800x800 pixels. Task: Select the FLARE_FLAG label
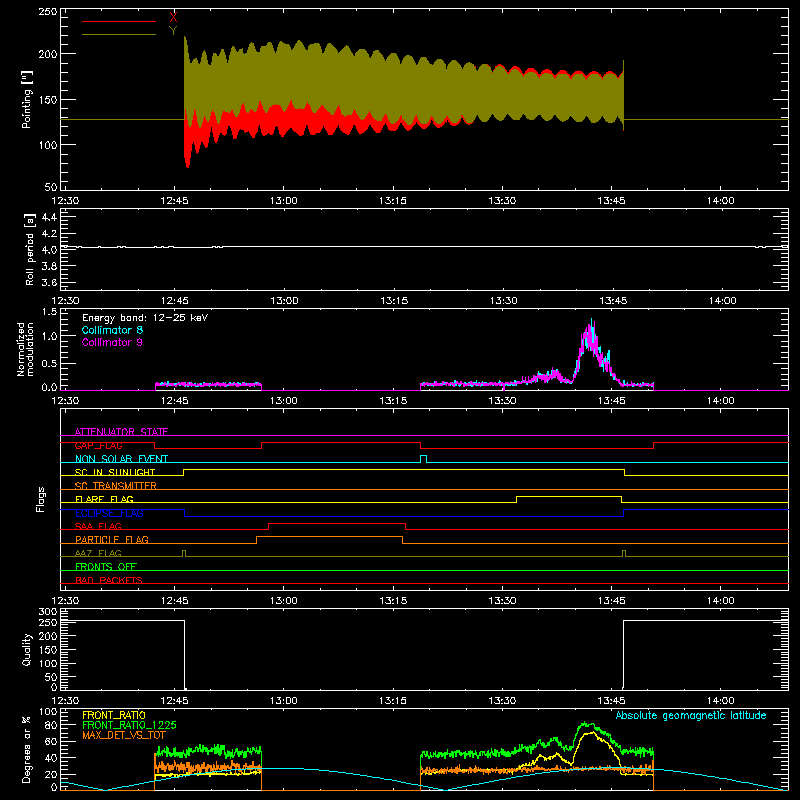(x=104, y=499)
